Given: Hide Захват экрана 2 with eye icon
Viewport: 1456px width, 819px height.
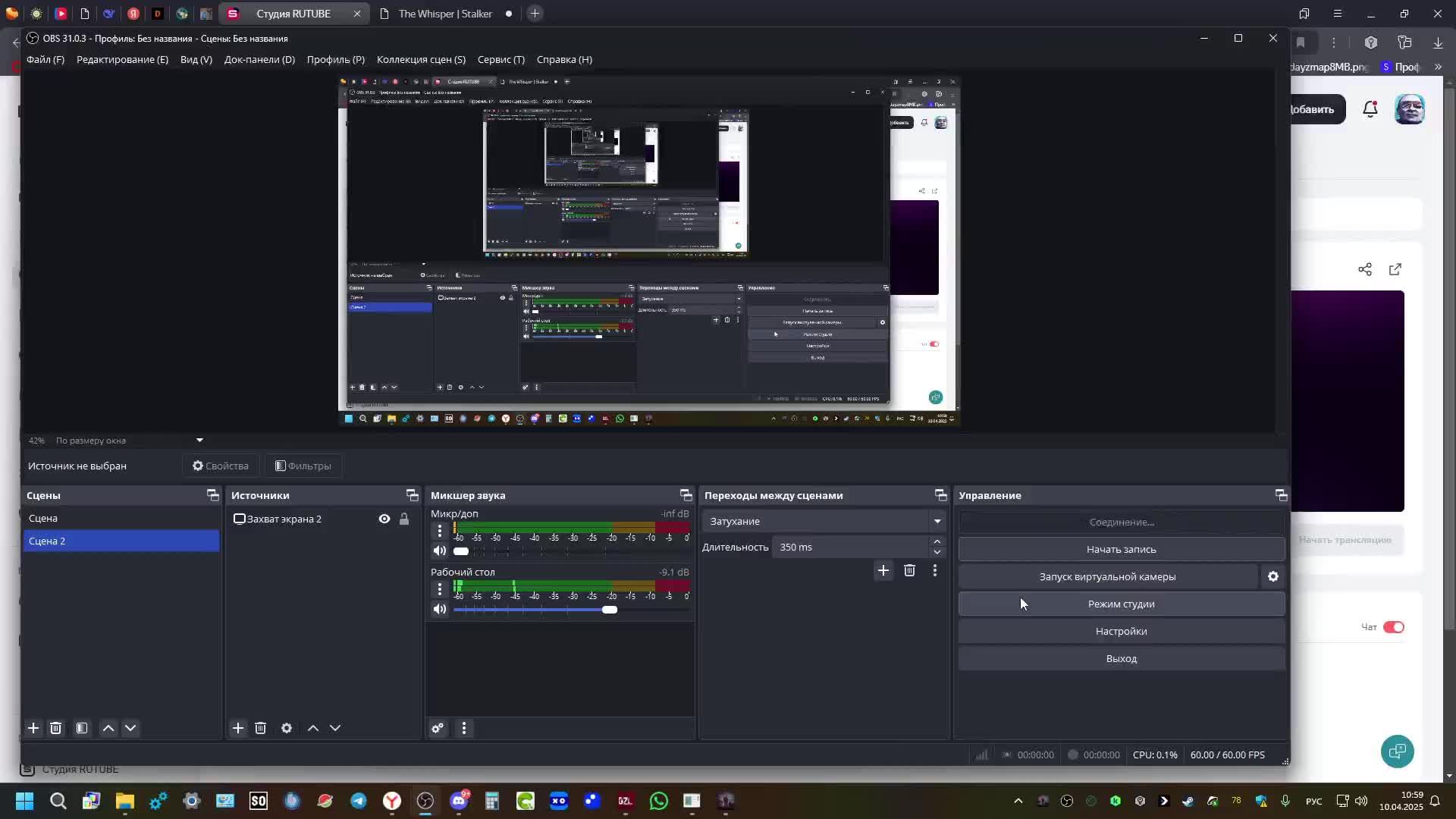Looking at the screenshot, I should [384, 519].
